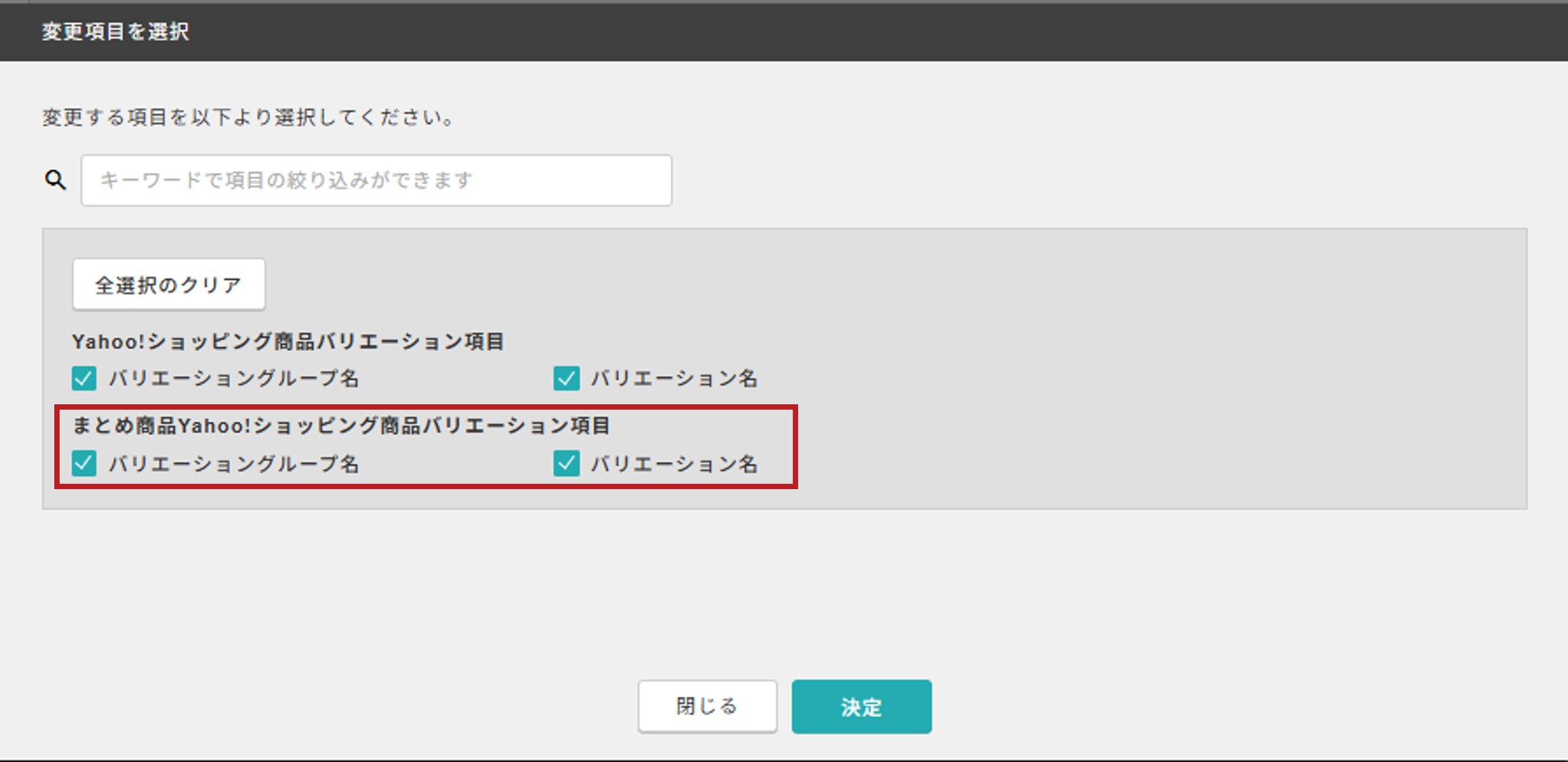
Task: Confirm with the 決定 button
Action: [x=862, y=707]
